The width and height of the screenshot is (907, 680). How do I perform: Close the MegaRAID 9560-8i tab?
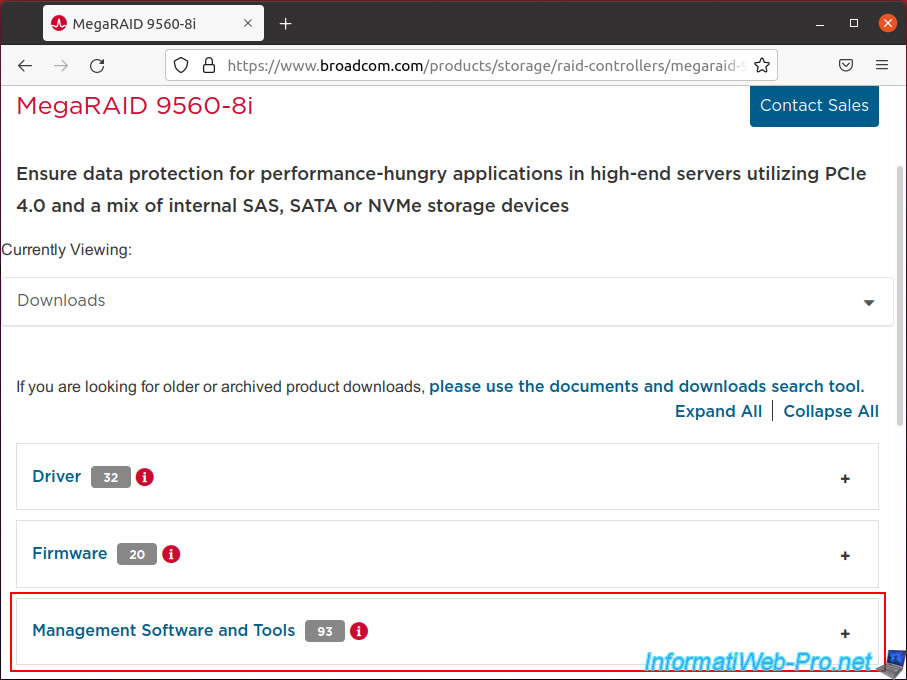(x=248, y=24)
